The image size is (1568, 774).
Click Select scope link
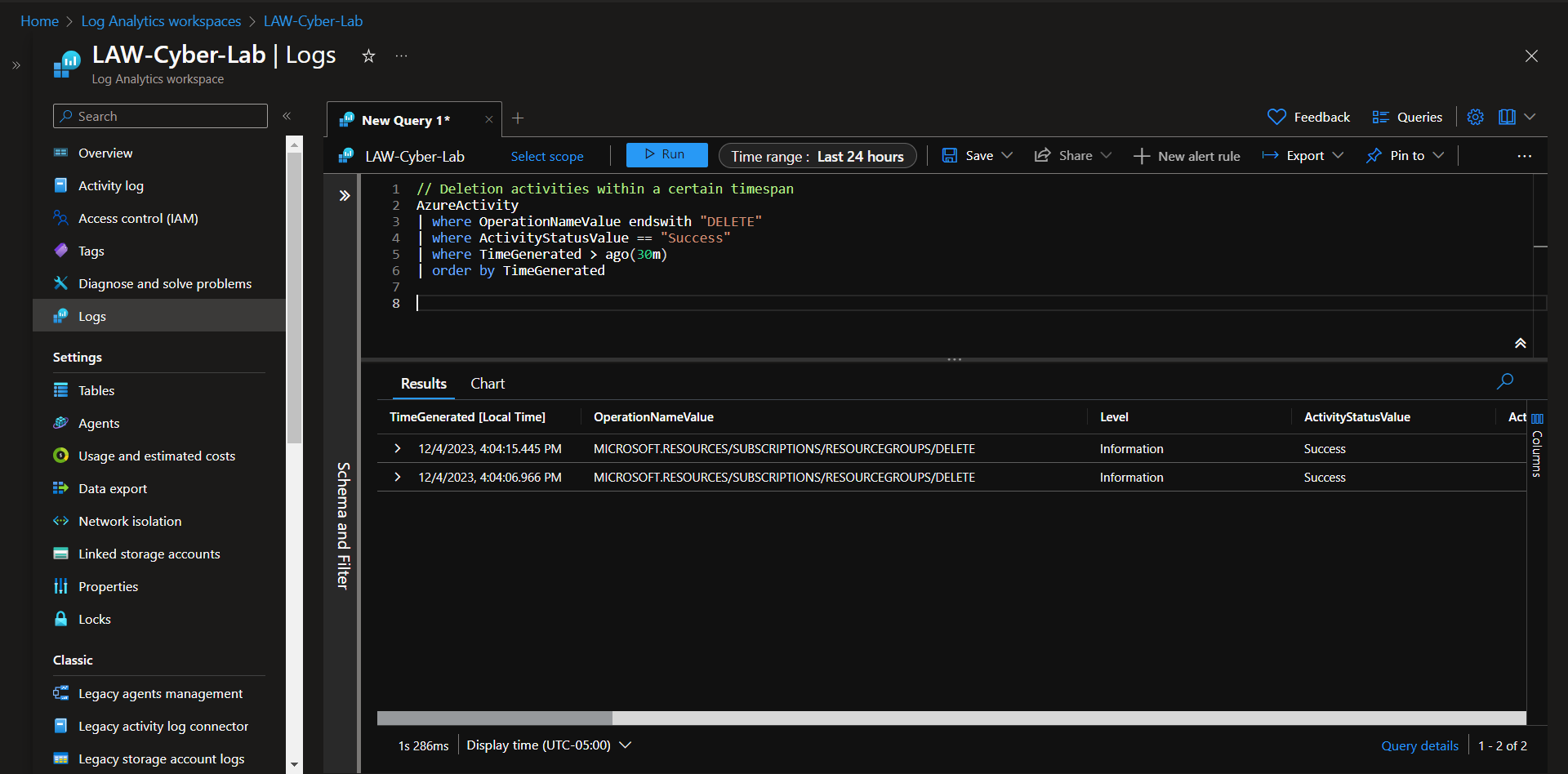click(x=547, y=156)
